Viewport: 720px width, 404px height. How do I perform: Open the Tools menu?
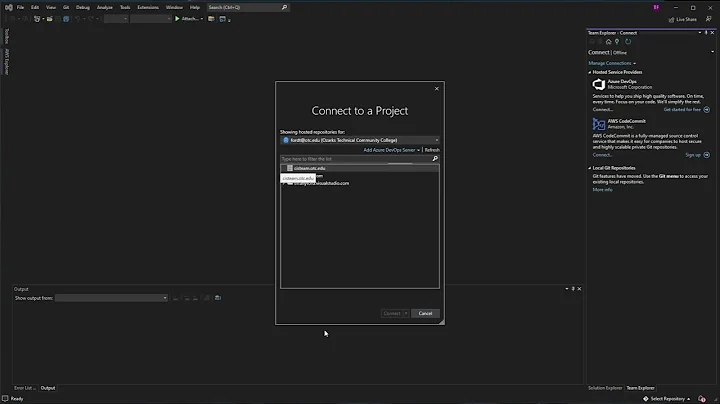tap(125, 7)
